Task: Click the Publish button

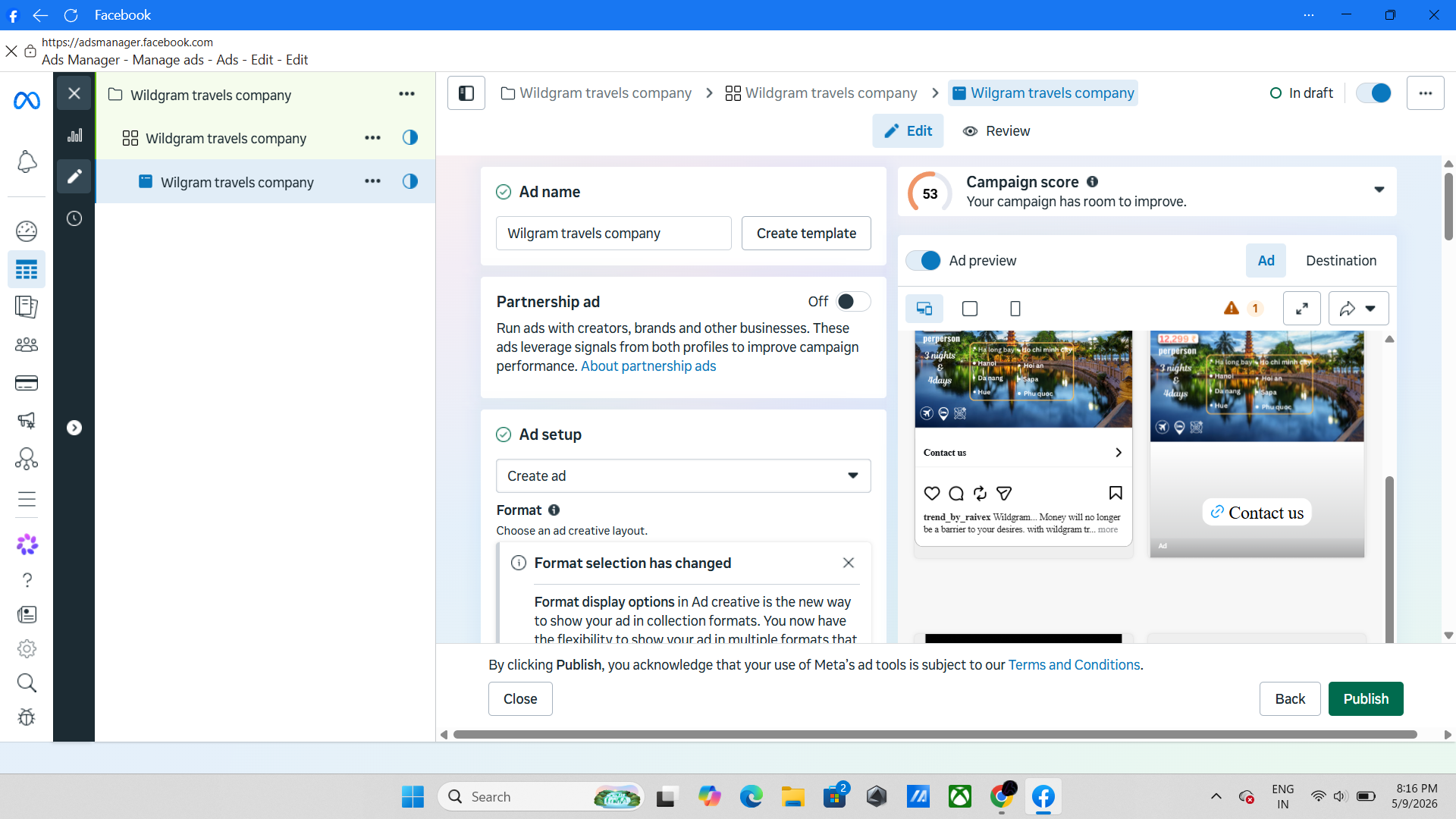Action: 1366,699
